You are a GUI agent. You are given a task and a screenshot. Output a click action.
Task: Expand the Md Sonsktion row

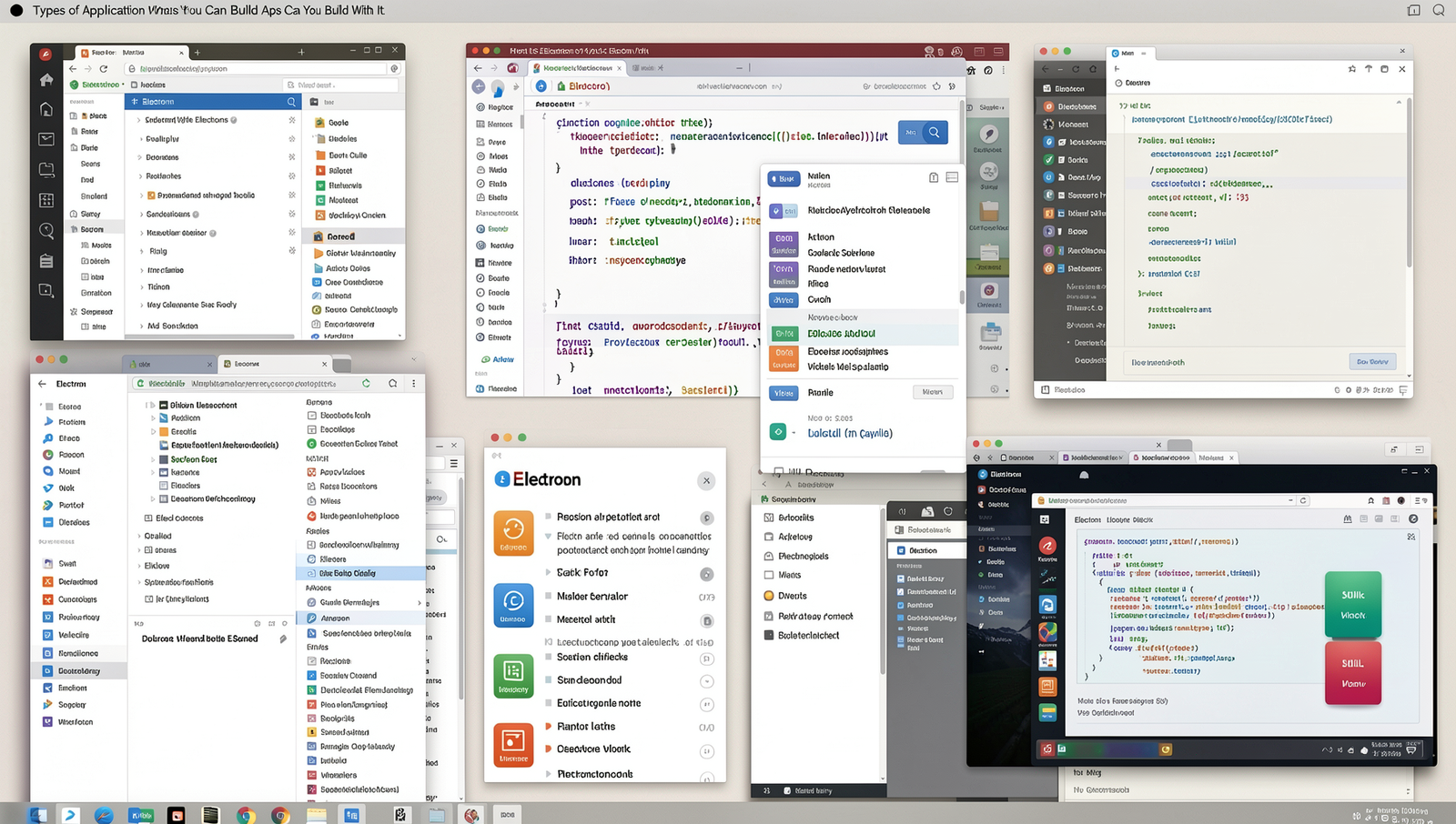click(141, 326)
